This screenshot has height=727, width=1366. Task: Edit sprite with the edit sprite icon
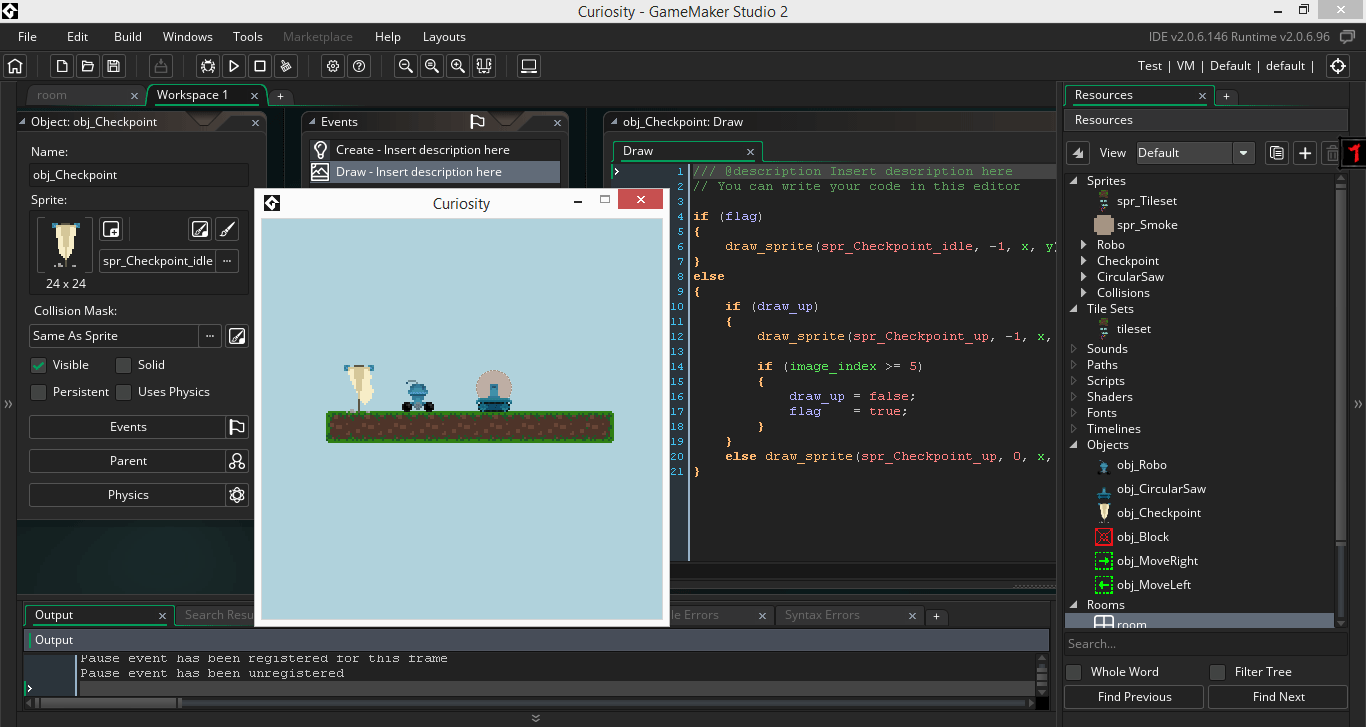pyautogui.click(x=200, y=229)
